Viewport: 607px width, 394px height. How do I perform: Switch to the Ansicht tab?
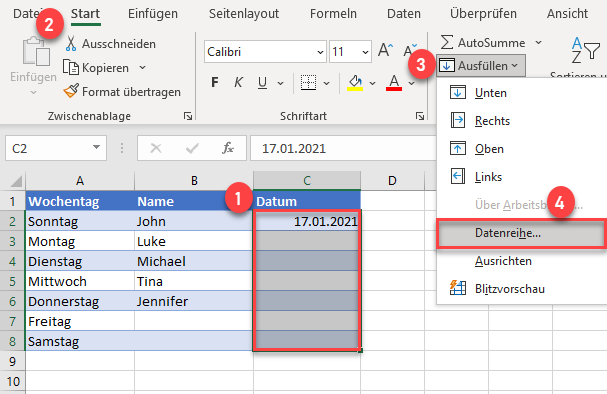click(567, 14)
